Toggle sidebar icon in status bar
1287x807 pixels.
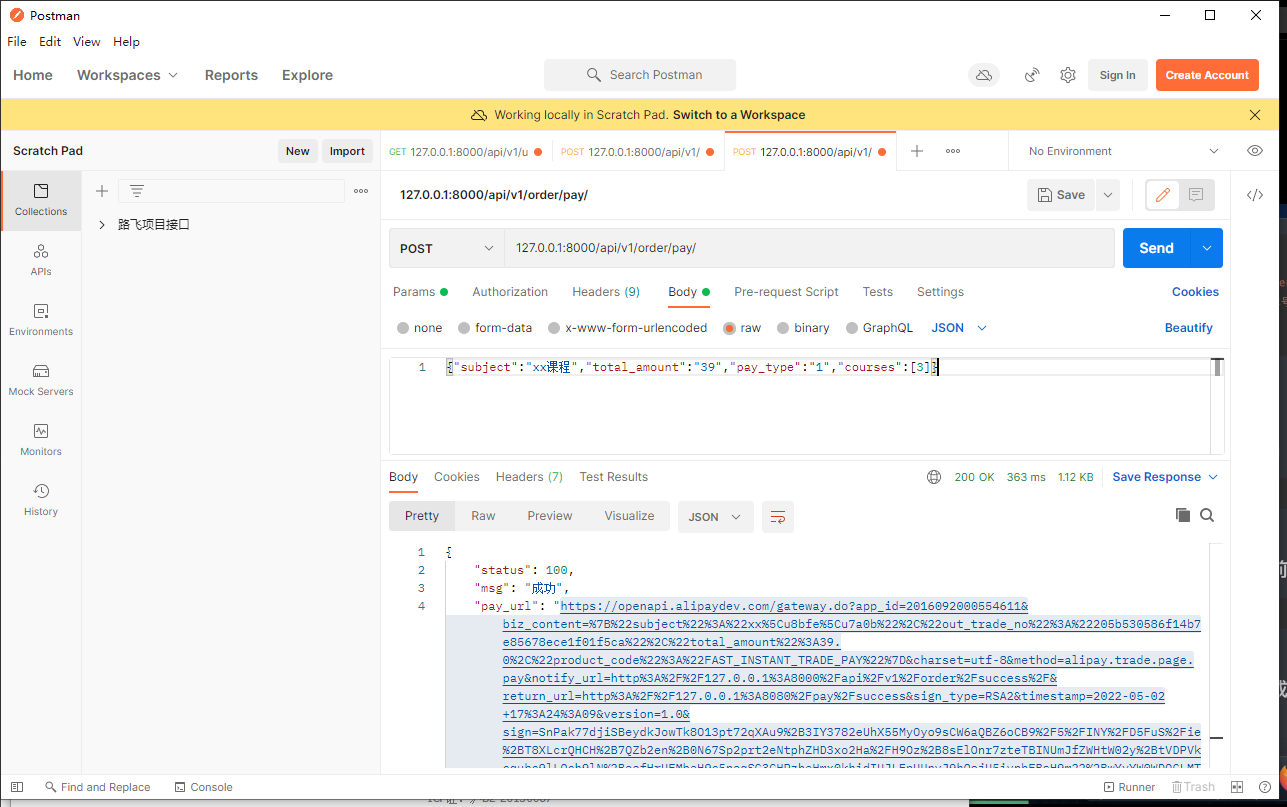17,787
